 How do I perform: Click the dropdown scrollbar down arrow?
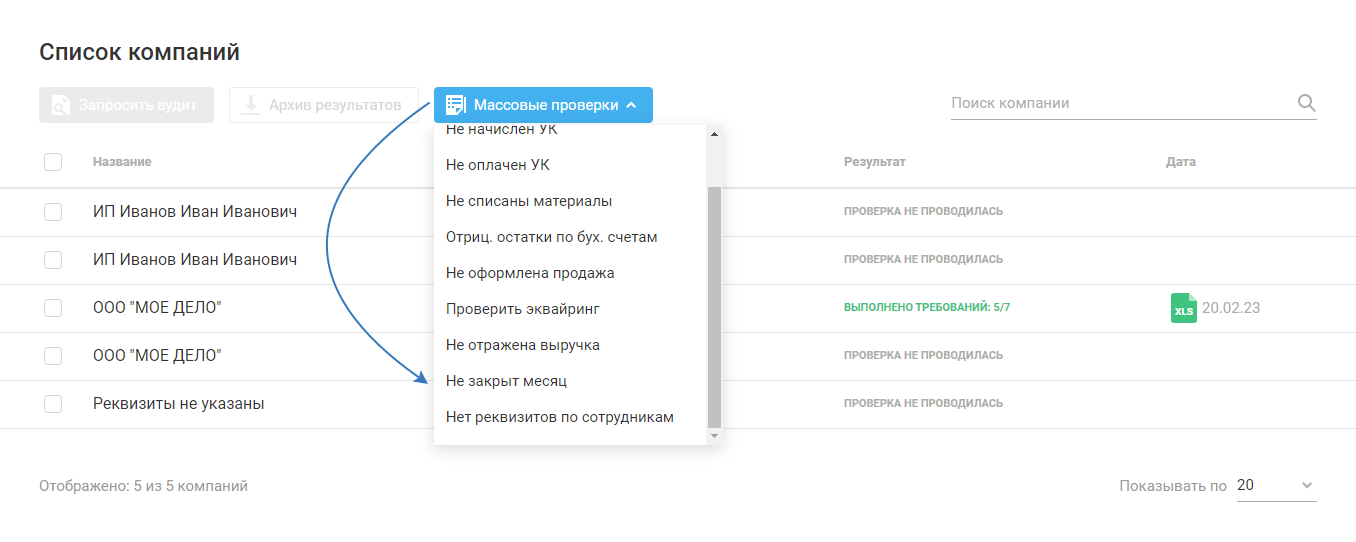pyautogui.click(x=714, y=436)
